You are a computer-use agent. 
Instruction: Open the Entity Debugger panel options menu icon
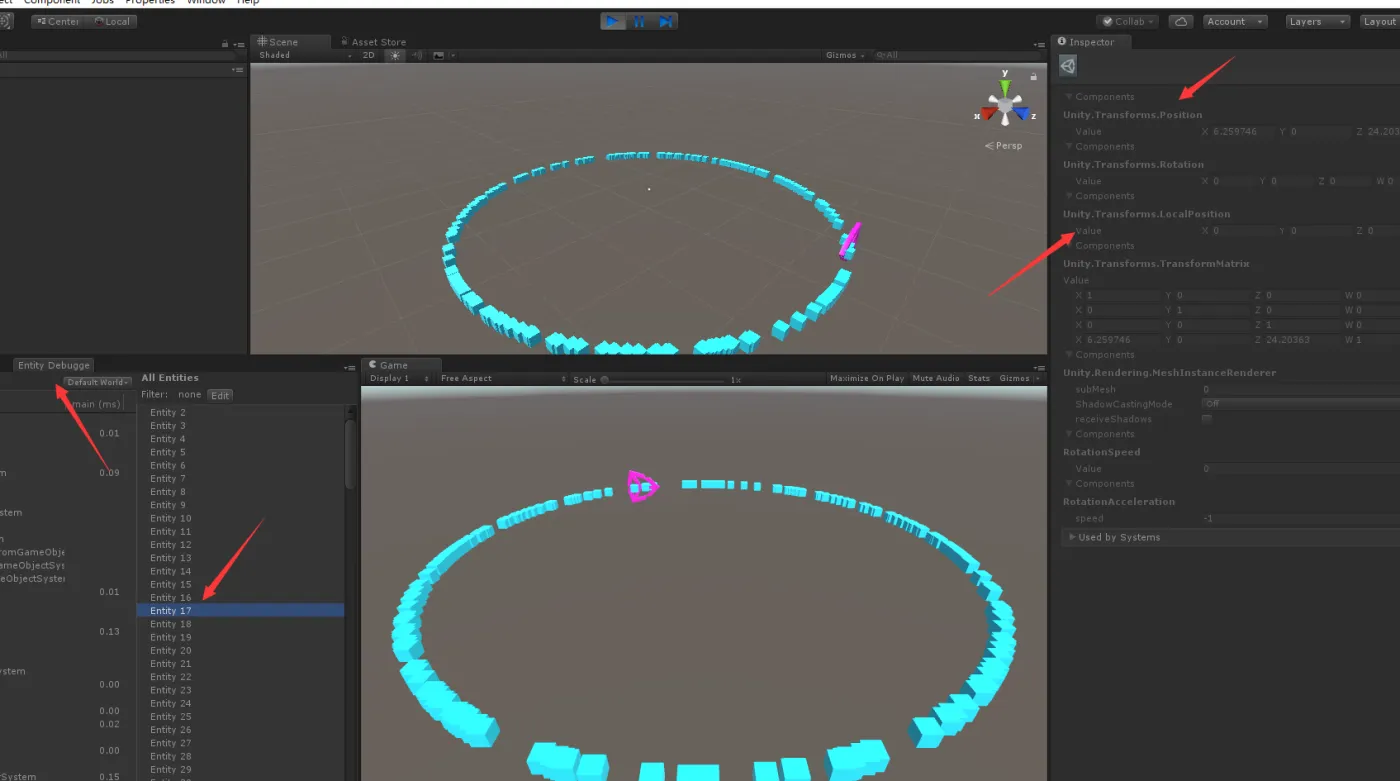tap(351, 367)
